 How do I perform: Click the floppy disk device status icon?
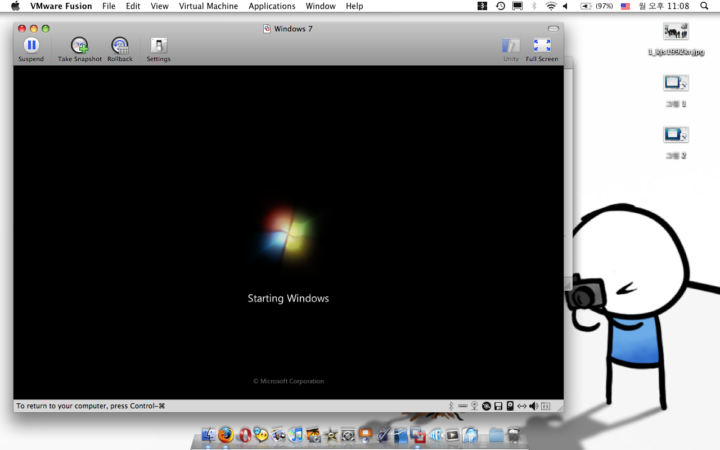pos(498,406)
